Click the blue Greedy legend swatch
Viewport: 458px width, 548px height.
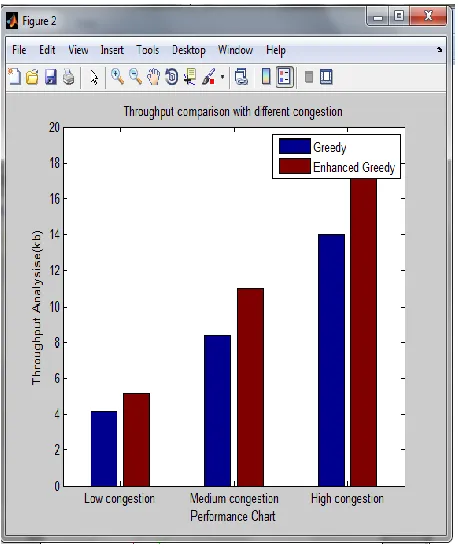tap(295, 146)
